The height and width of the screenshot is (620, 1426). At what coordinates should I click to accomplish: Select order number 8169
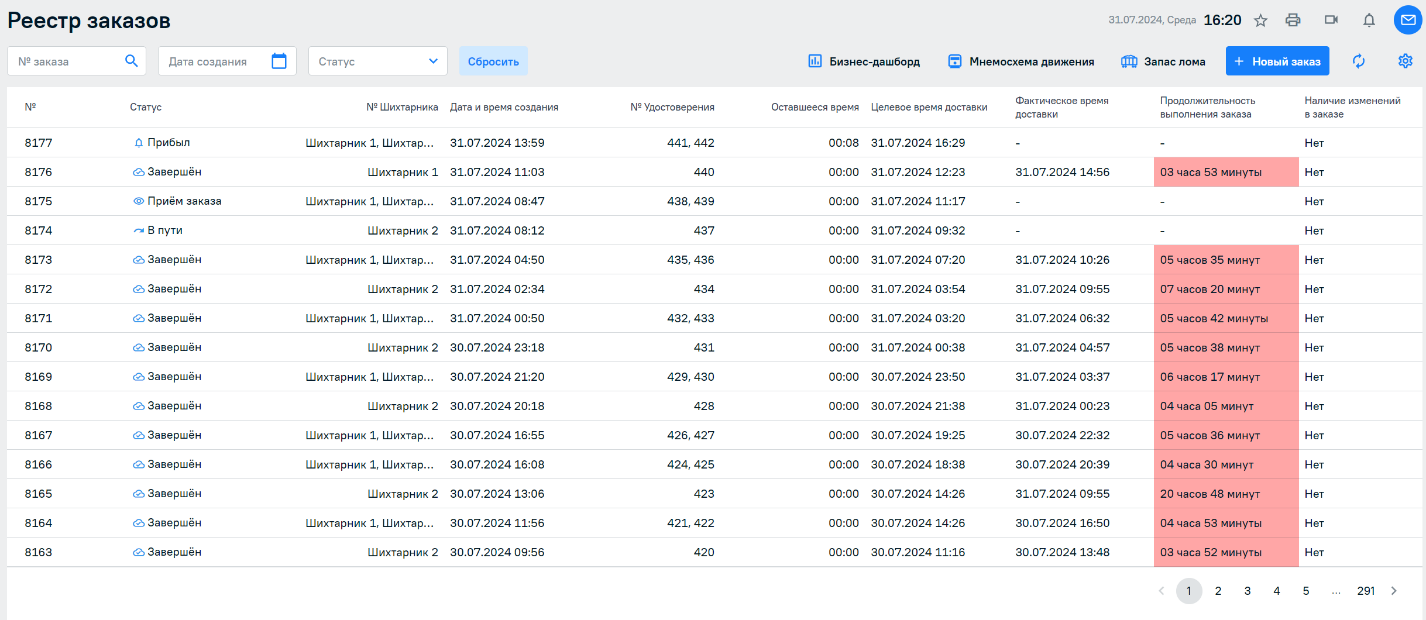38,377
